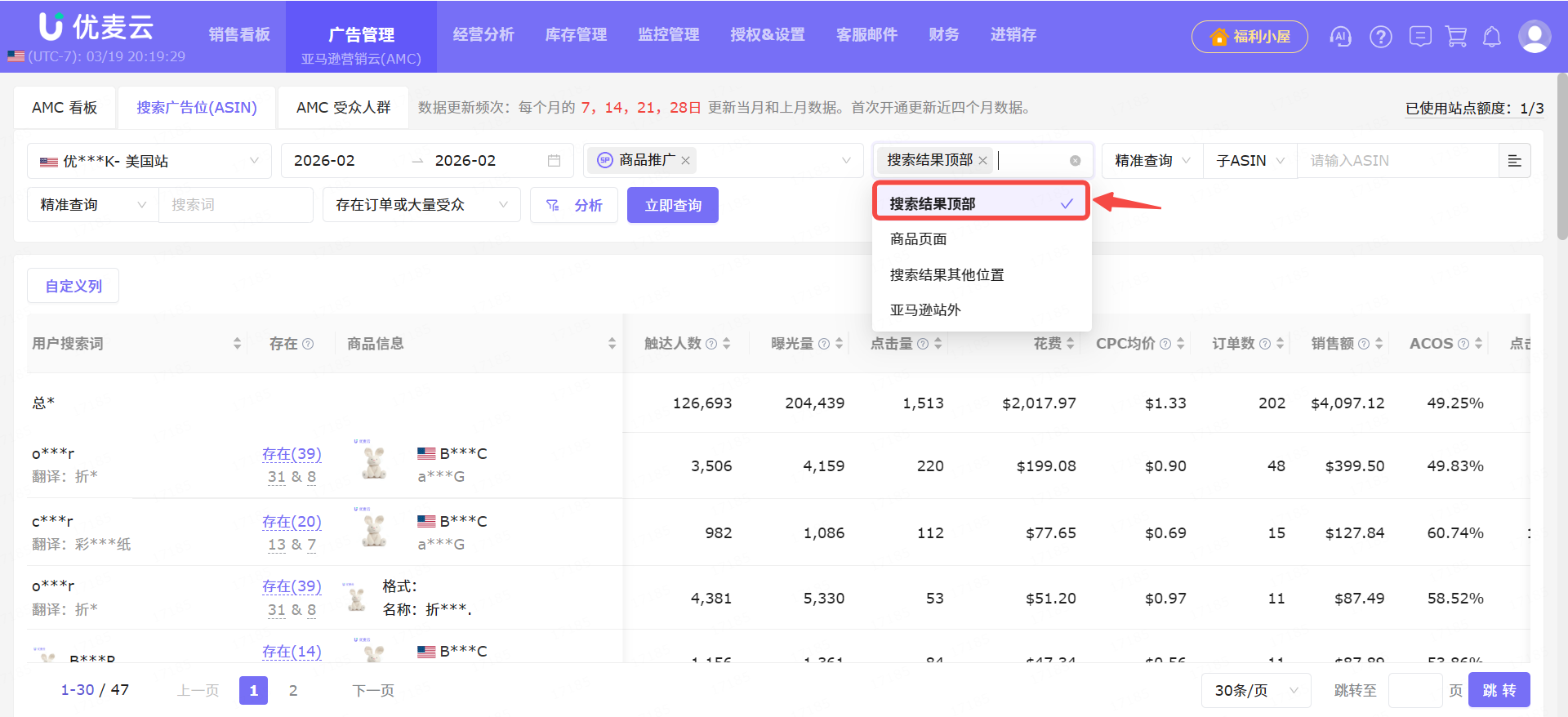Image resolution: width=1568 pixels, height=717 pixels.
Task: Show help for ACOS column
Action: pos(1463,344)
